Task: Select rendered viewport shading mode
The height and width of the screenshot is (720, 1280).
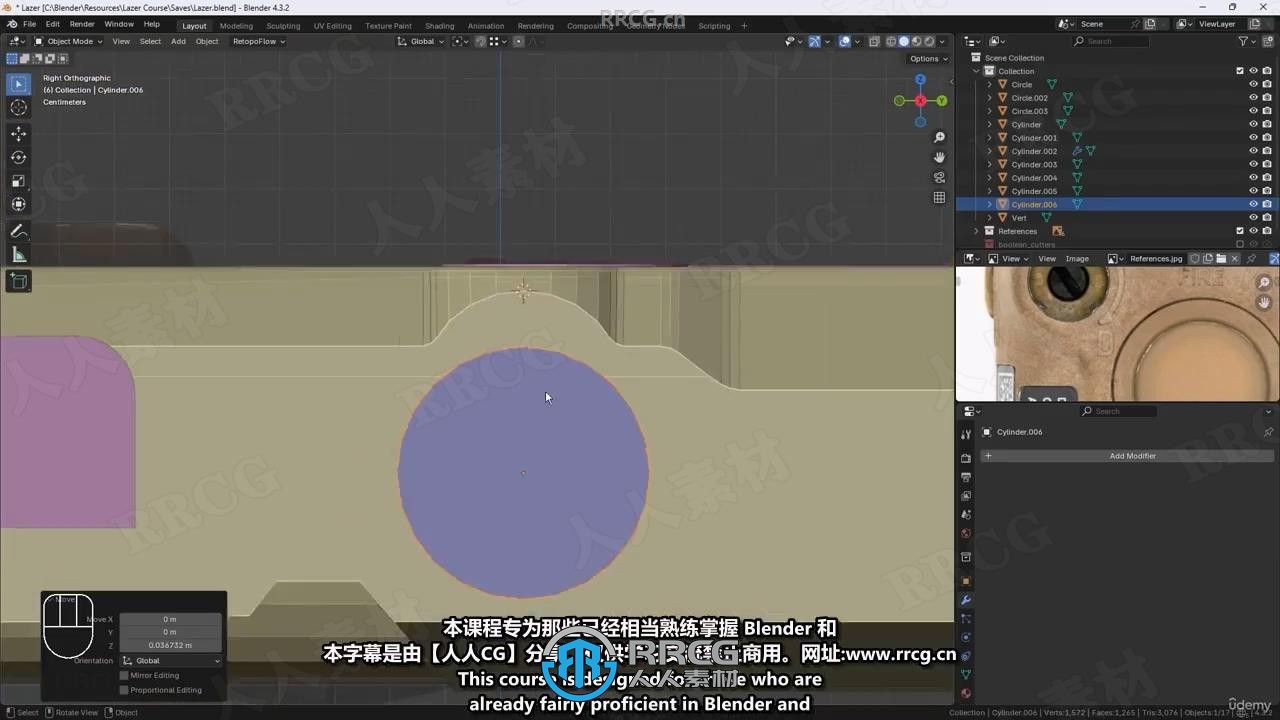Action: (x=929, y=41)
